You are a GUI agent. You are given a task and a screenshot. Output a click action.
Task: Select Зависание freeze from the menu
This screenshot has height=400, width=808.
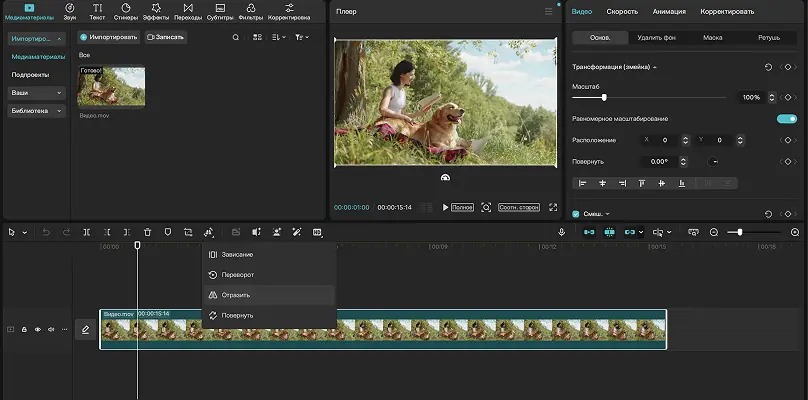(269, 255)
